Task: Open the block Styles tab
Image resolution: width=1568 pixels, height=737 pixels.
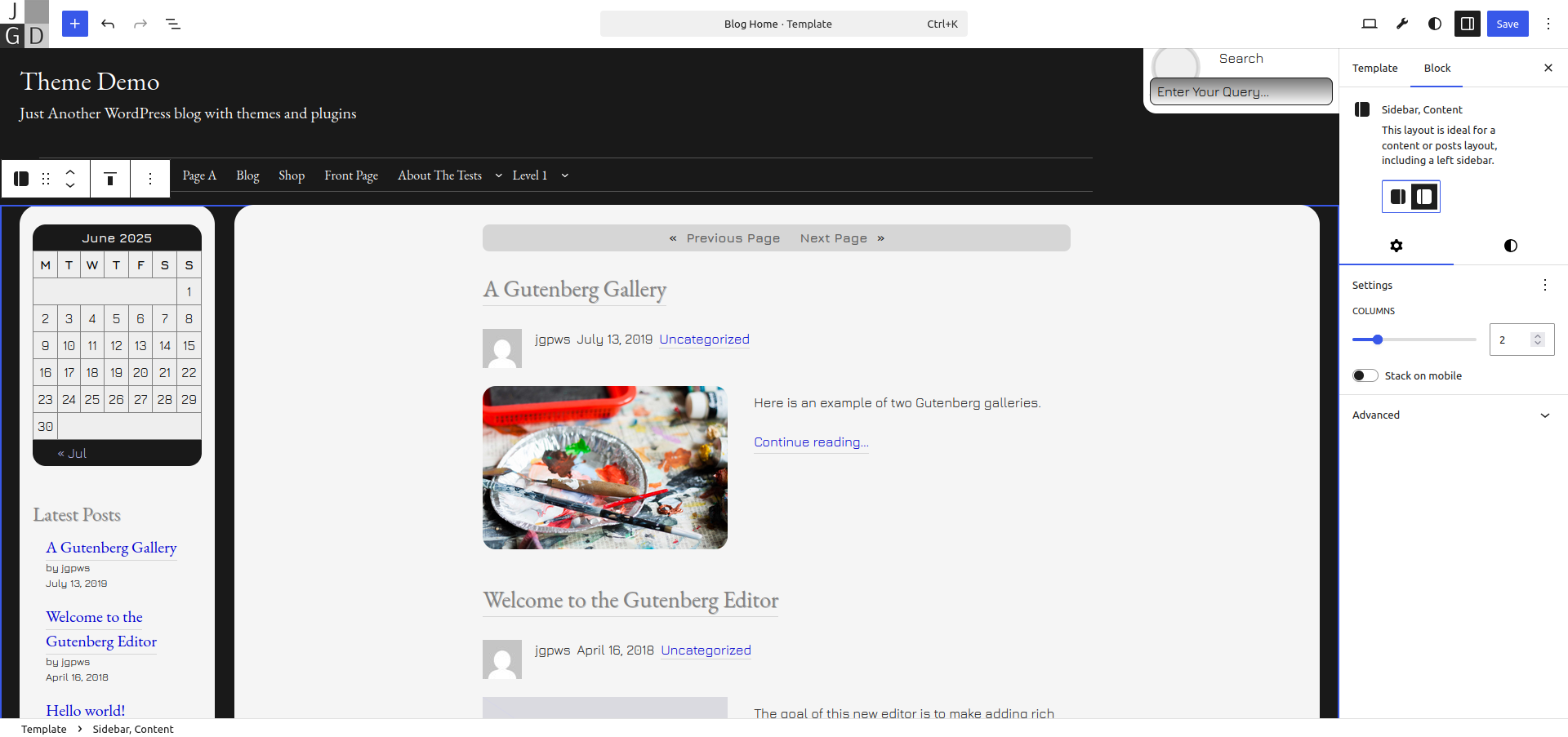Action: coord(1511,246)
